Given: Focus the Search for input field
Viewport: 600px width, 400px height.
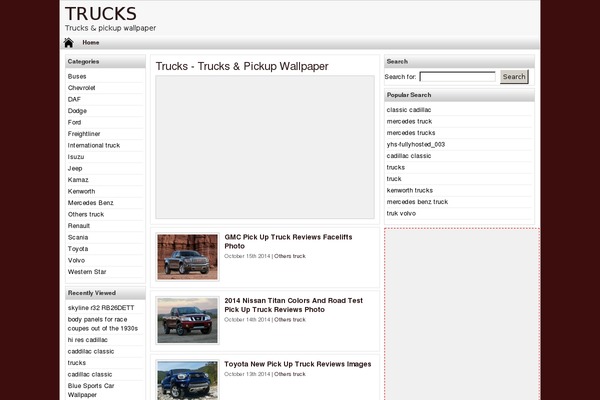Looking at the screenshot, I should 457,77.
